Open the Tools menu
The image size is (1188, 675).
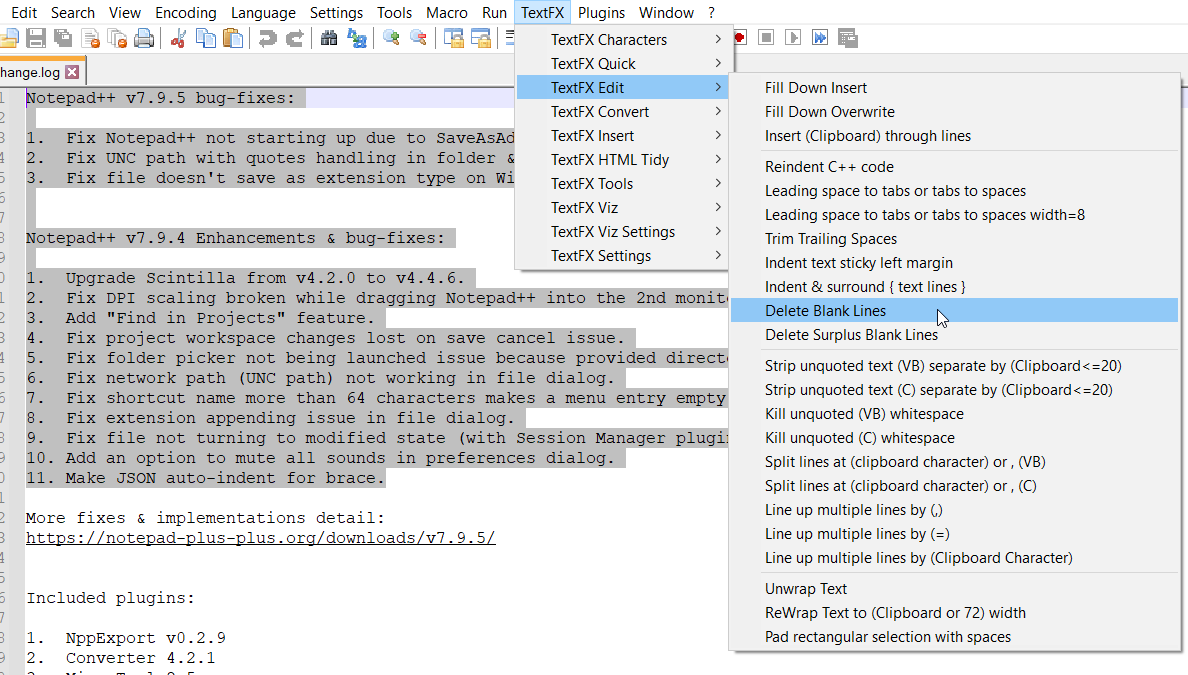[x=395, y=13]
